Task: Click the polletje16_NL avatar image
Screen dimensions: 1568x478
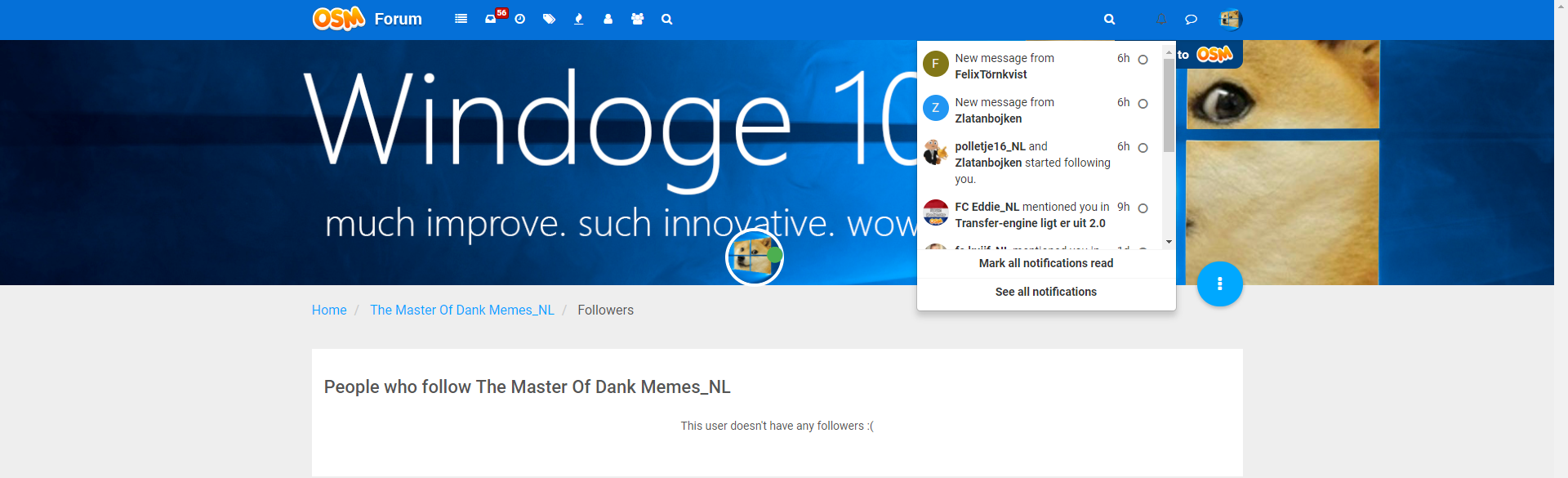Action: pos(936,152)
